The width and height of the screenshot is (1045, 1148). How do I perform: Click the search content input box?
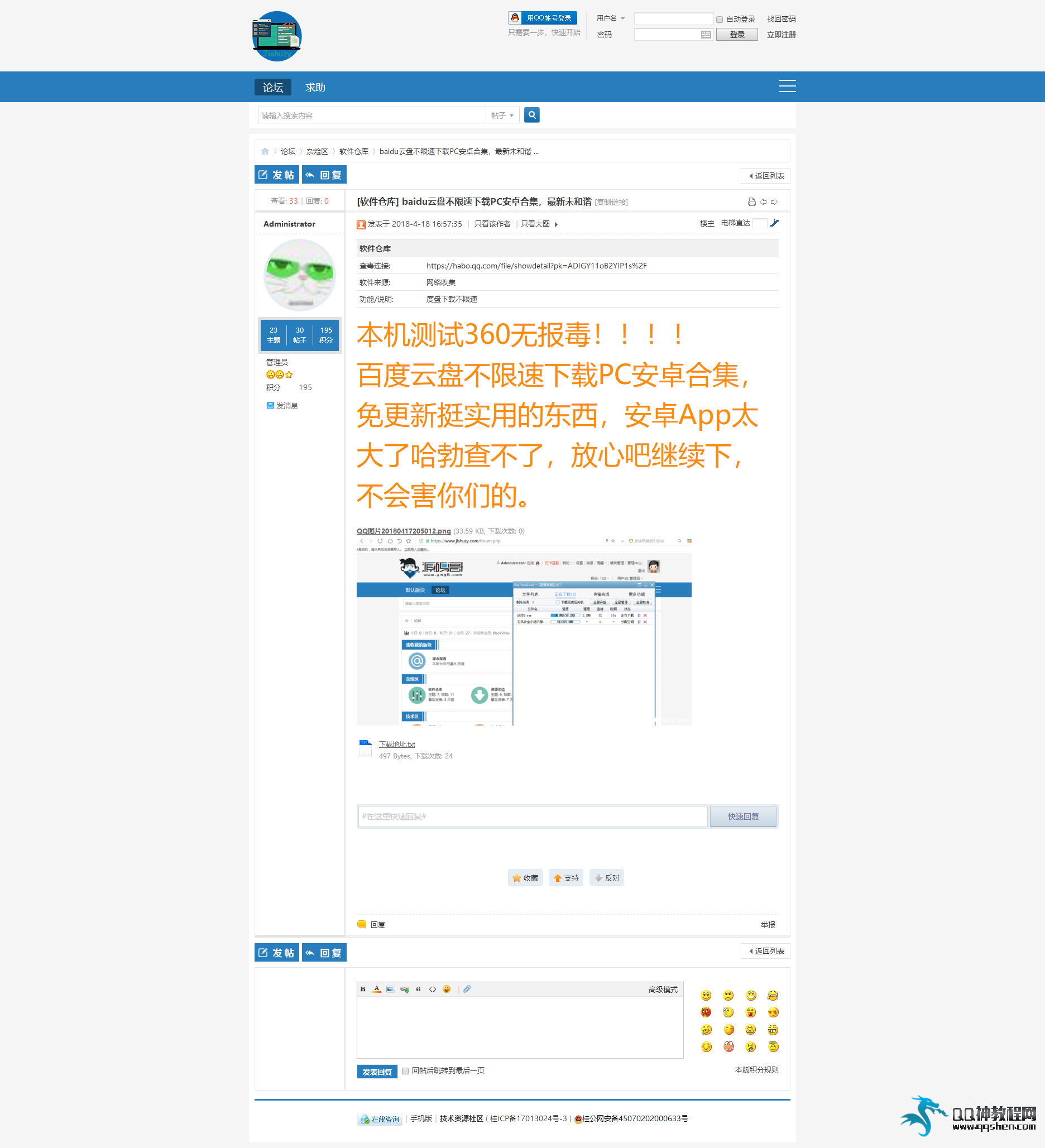[x=371, y=115]
